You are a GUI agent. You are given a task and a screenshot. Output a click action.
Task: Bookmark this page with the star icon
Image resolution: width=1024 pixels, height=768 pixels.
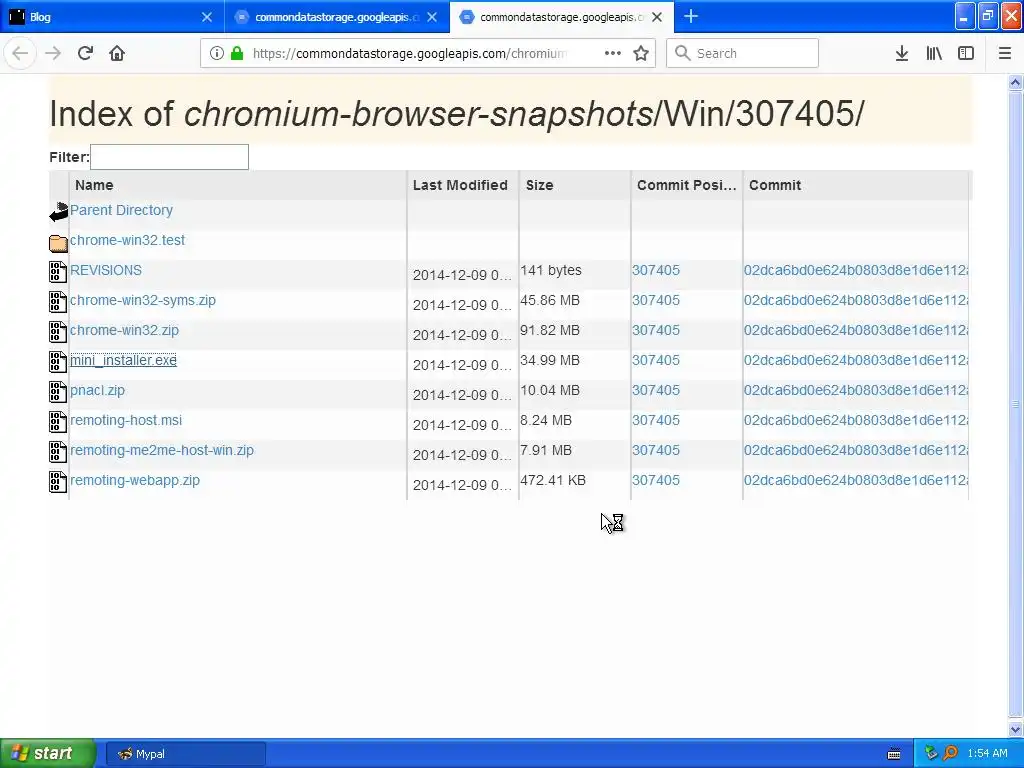641,54
